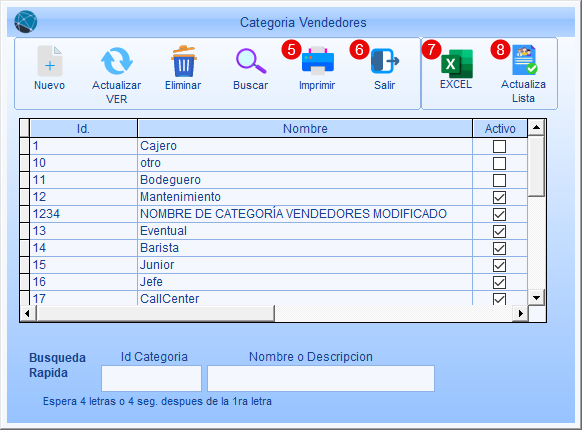
Task: Click the horizontal scrollbar right arrow
Action: 521,313
